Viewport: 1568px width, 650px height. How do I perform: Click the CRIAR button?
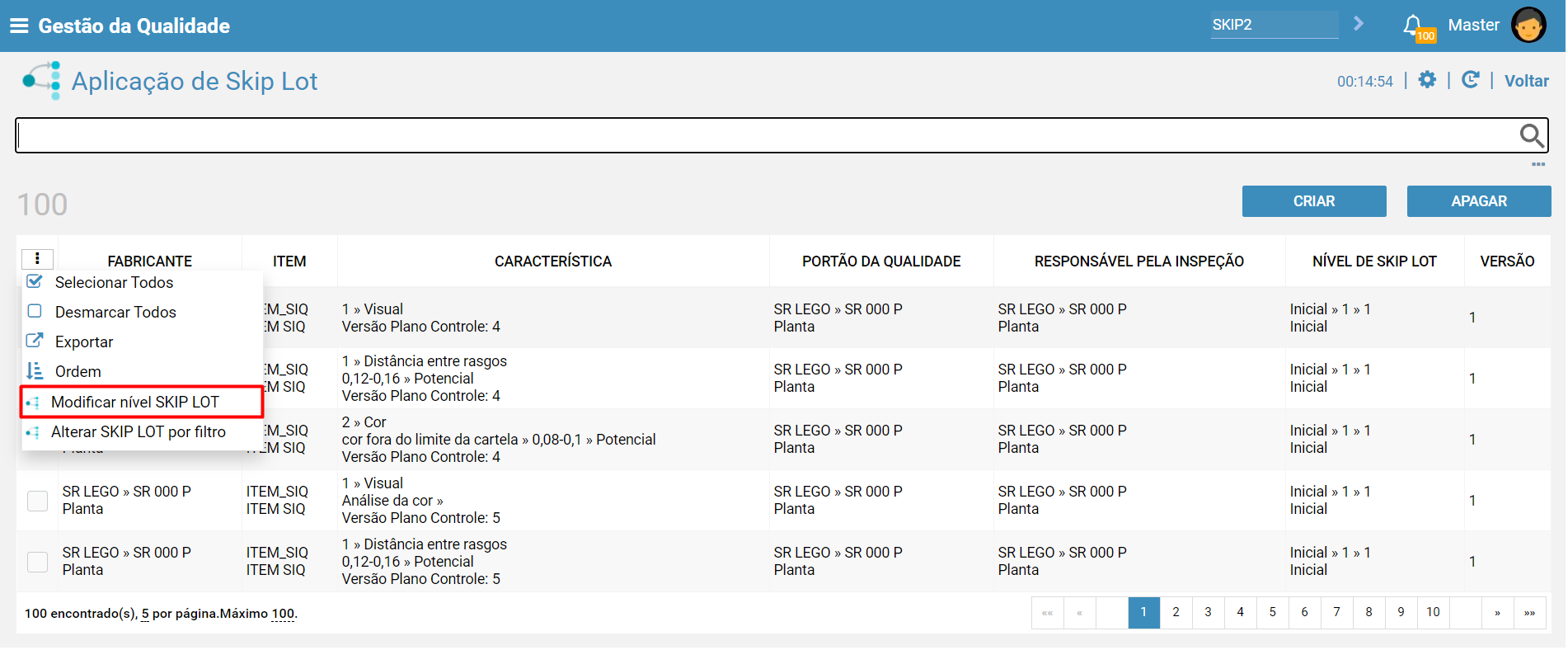[x=1314, y=201]
